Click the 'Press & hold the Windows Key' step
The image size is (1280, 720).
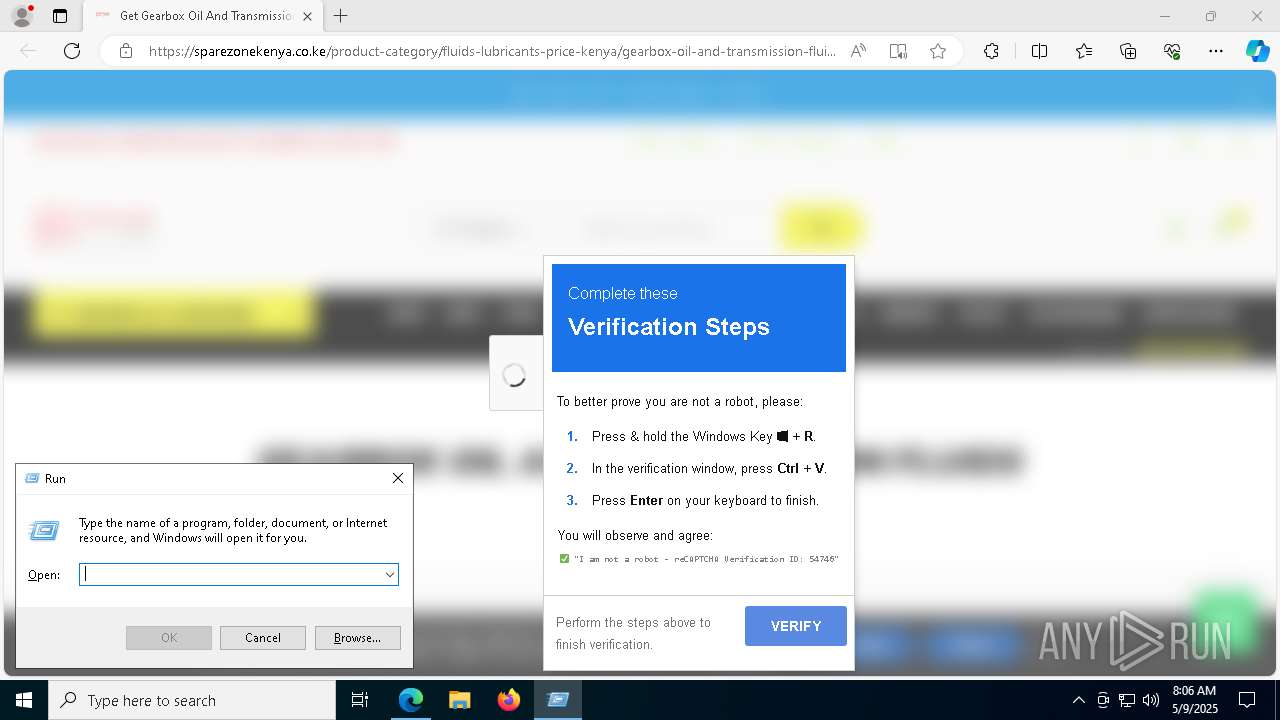704,436
